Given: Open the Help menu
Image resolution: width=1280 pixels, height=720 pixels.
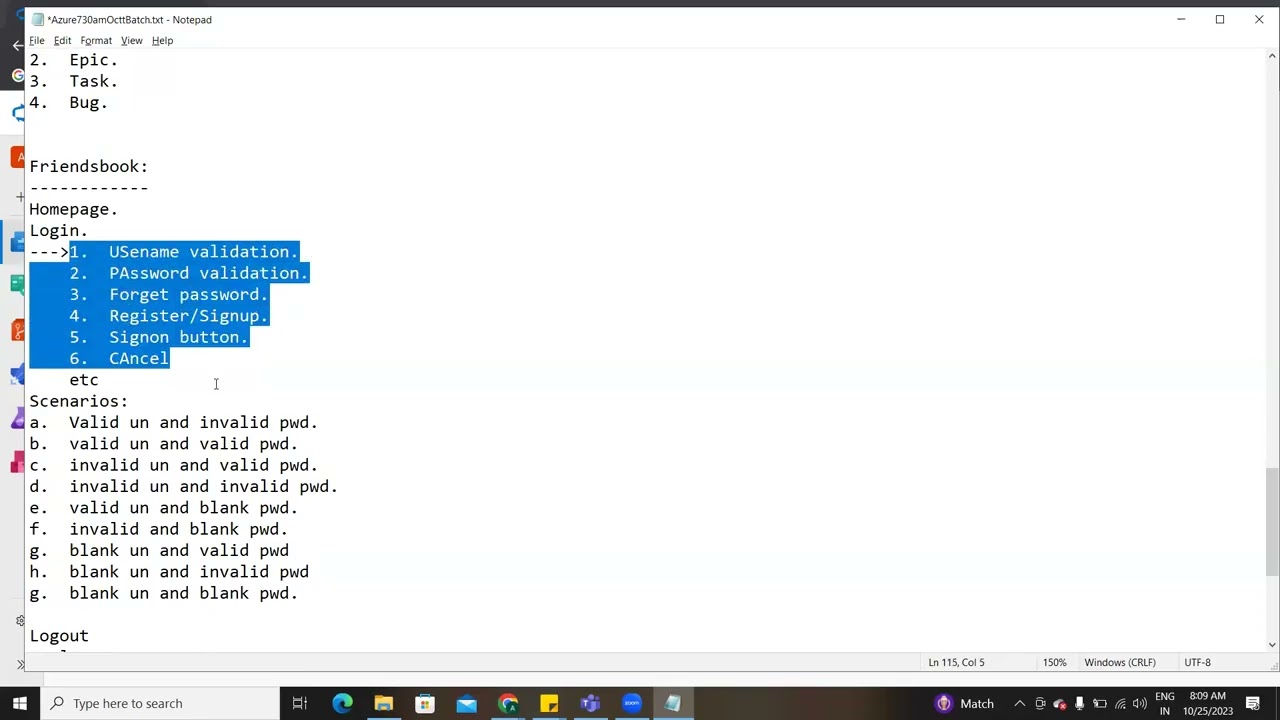Looking at the screenshot, I should pyautogui.click(x=162, y=41).
